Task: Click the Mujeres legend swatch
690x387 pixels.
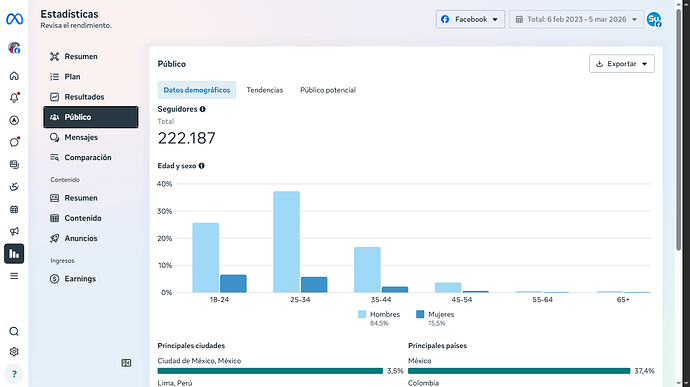Action: (420, 314)
